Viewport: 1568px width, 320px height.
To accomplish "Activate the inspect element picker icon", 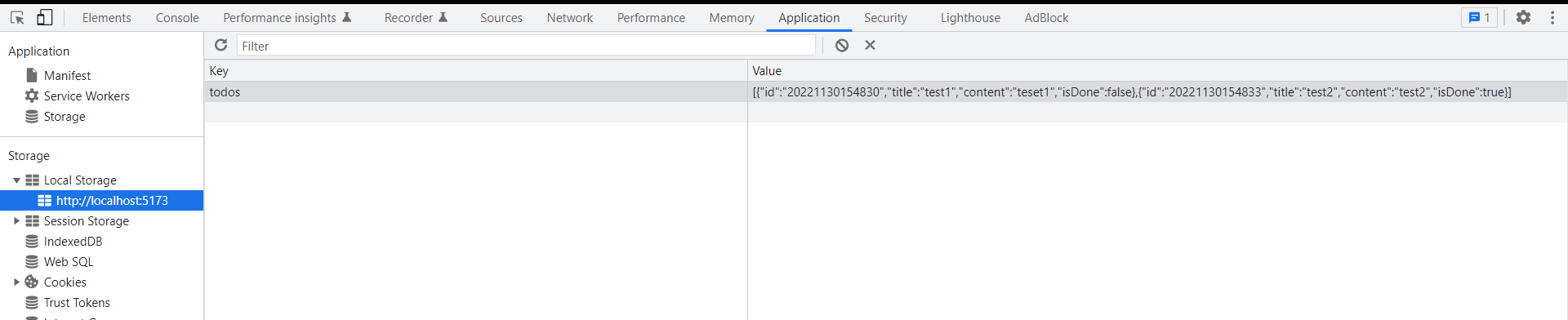I will tap(17, 17).
